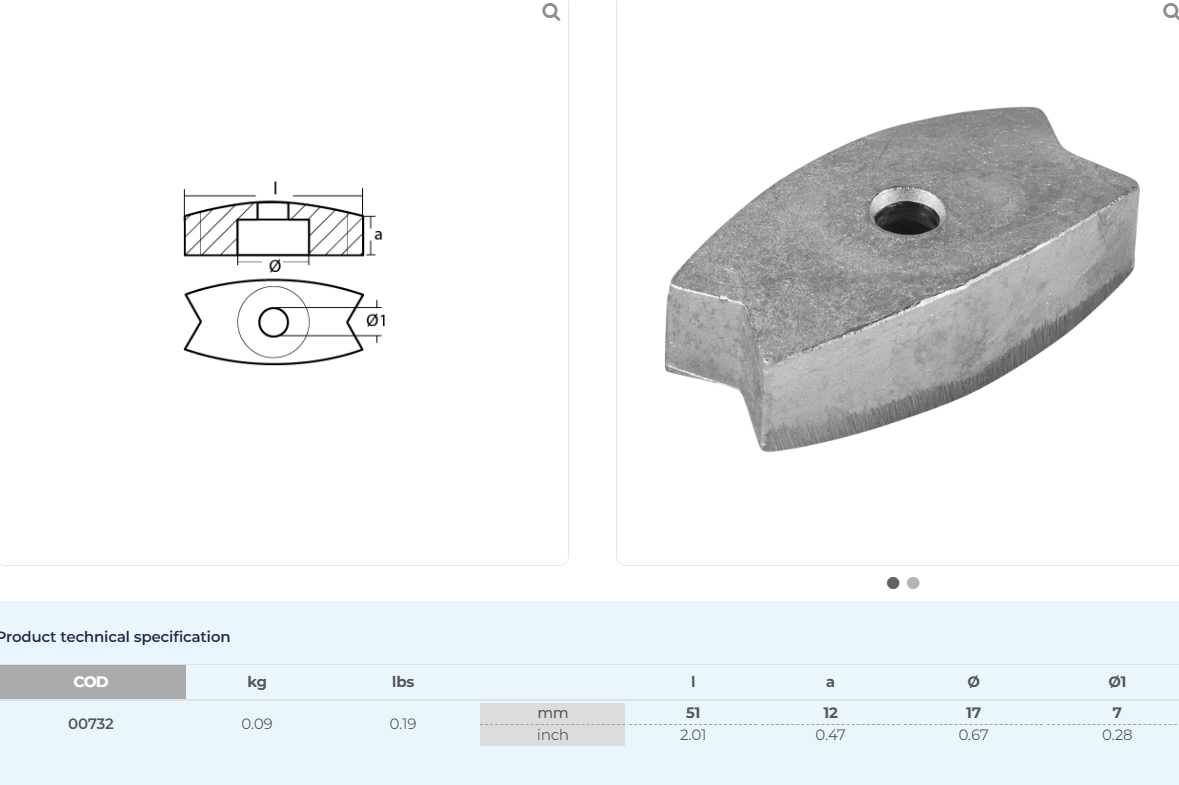Screen dimensions: 1179x785
Task: Click the inch unit row label
Action: (x=552, y=735)
